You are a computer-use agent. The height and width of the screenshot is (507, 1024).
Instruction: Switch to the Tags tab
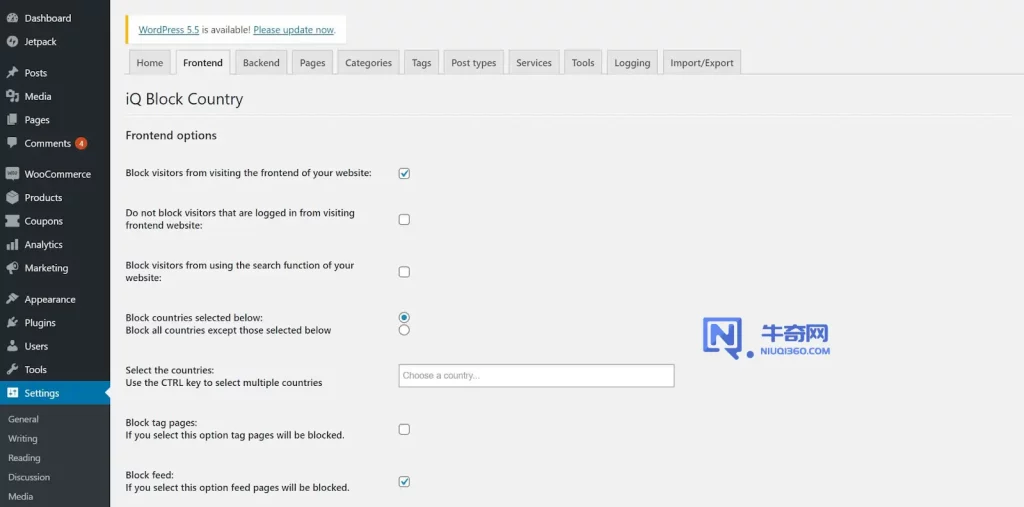pyautogui.click(x=421, y=63)
